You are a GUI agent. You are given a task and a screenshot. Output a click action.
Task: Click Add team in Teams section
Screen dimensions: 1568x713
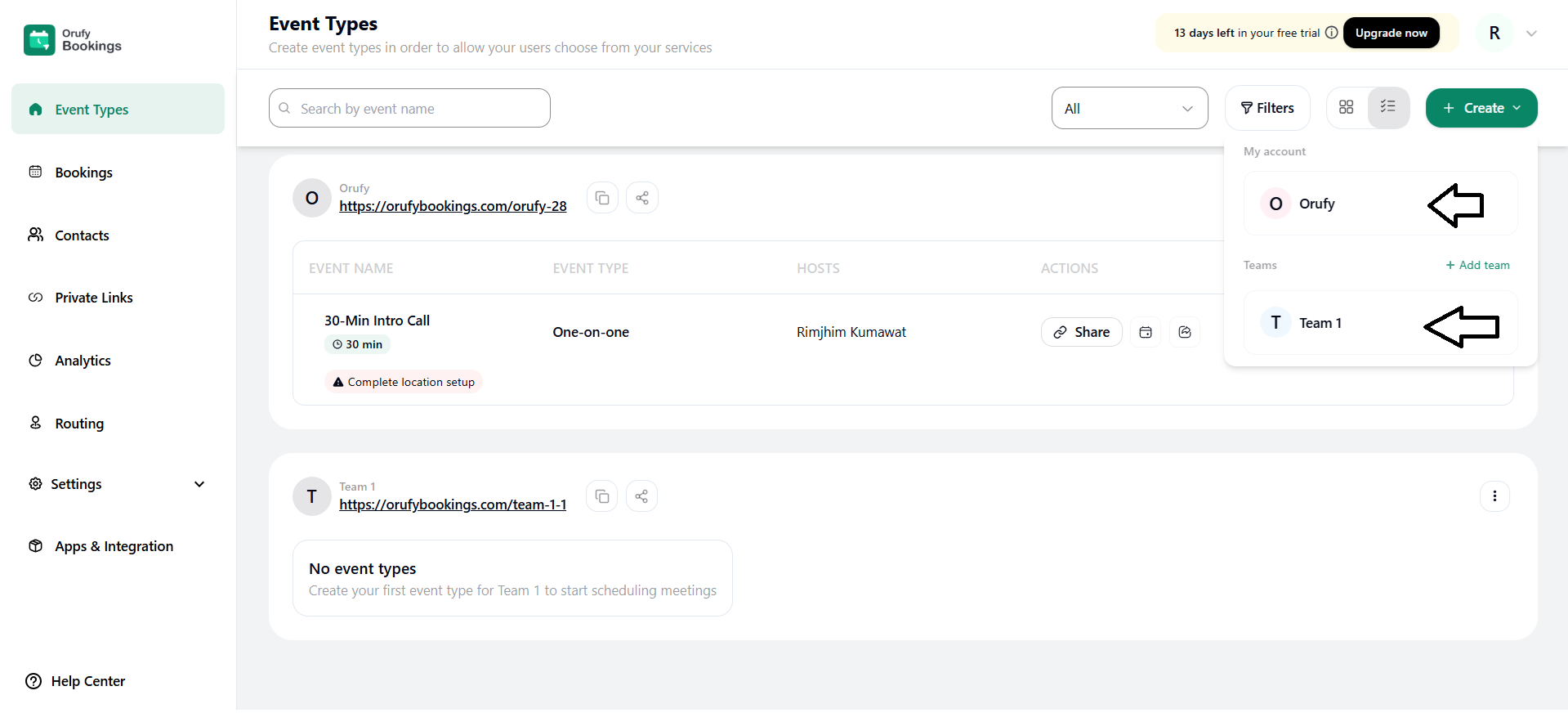click(1477, 265)
